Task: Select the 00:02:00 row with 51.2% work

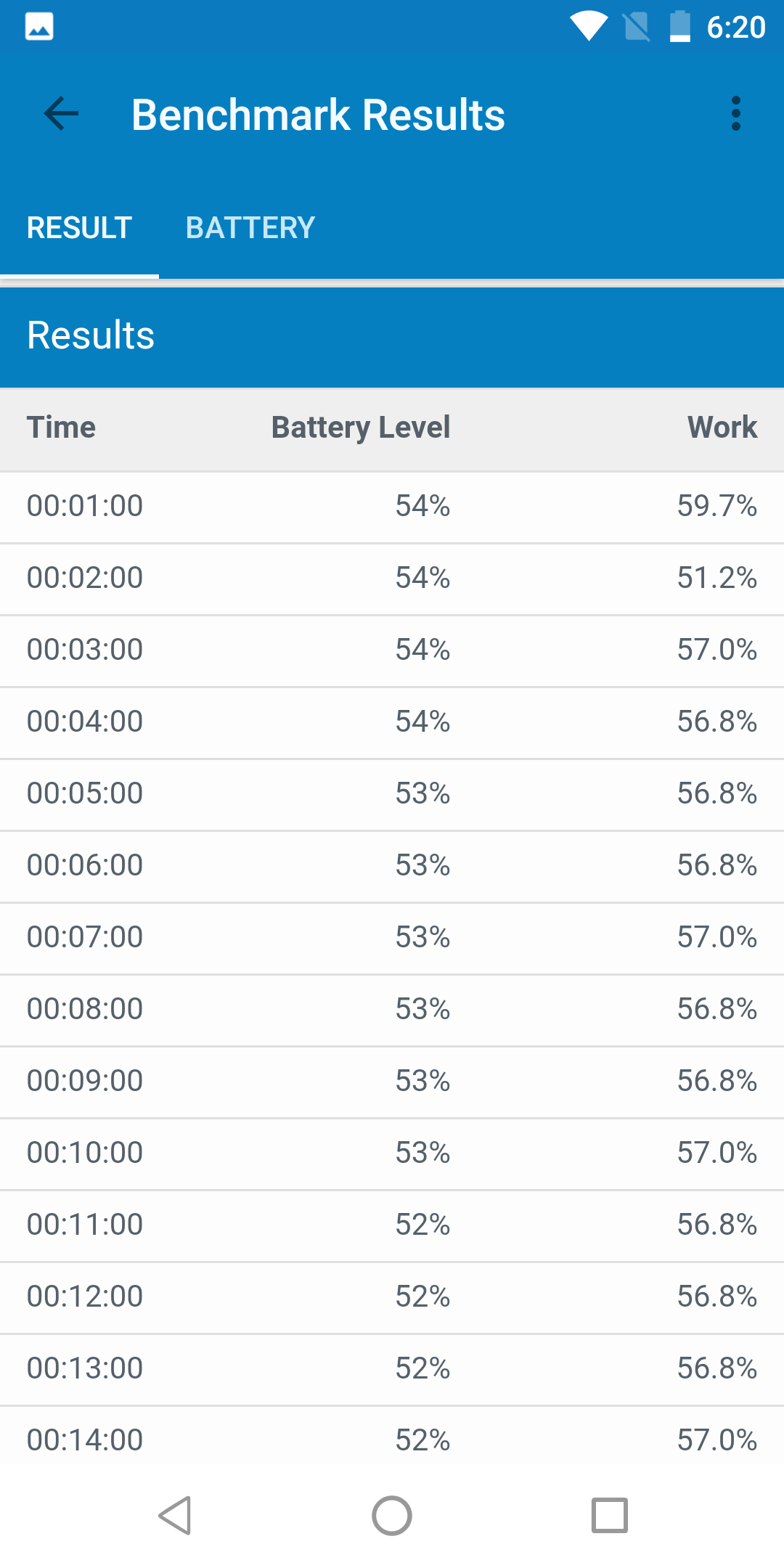Action: coord(392,578)
